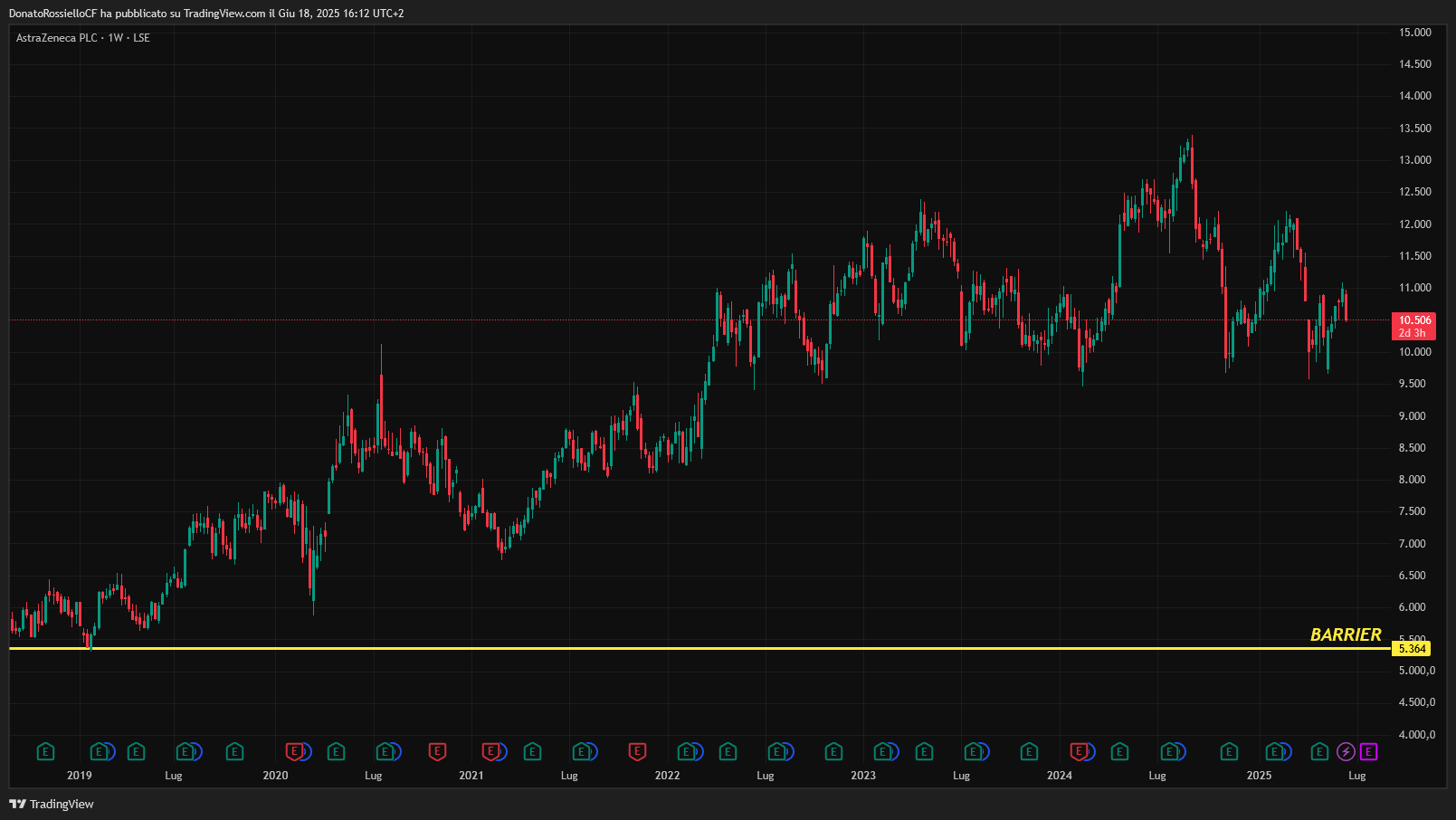Viewport: 1456px width, 820px height.
Task: Click the 10.000 price axis label
Action: [1415, 352]
